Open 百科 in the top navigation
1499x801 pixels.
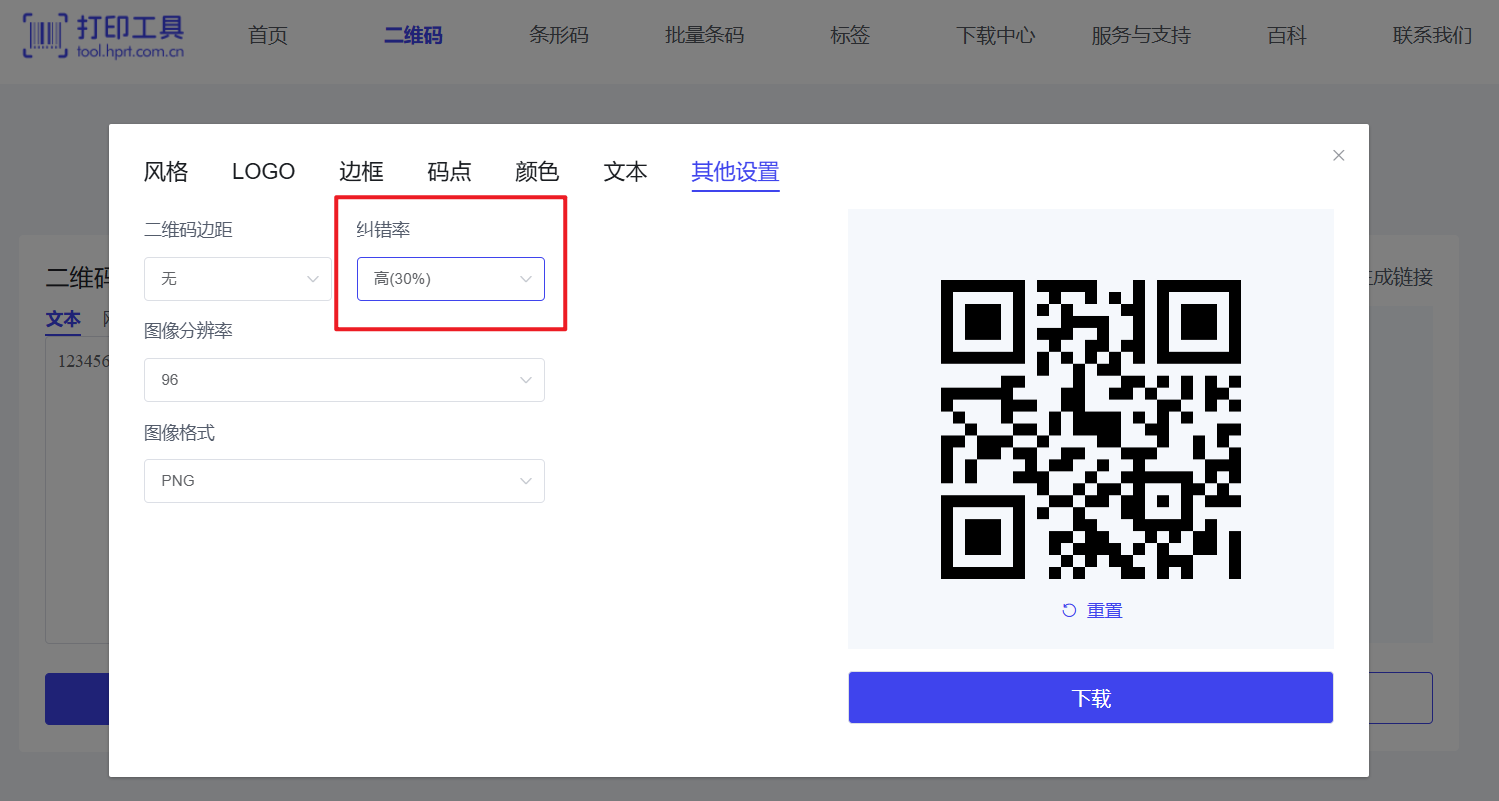tap(1287, 36)
